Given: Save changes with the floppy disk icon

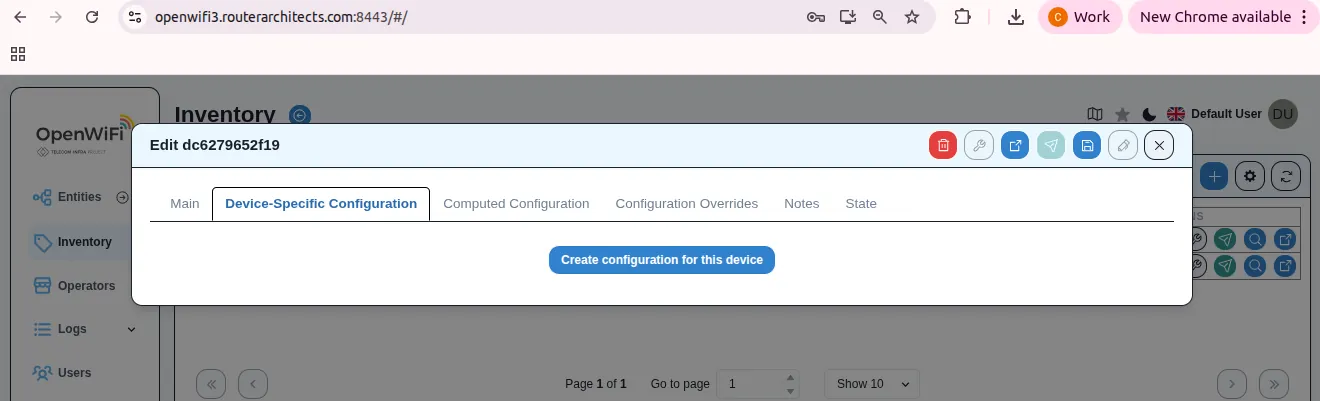Looking at the screenshot, I should pos(1087,145).
